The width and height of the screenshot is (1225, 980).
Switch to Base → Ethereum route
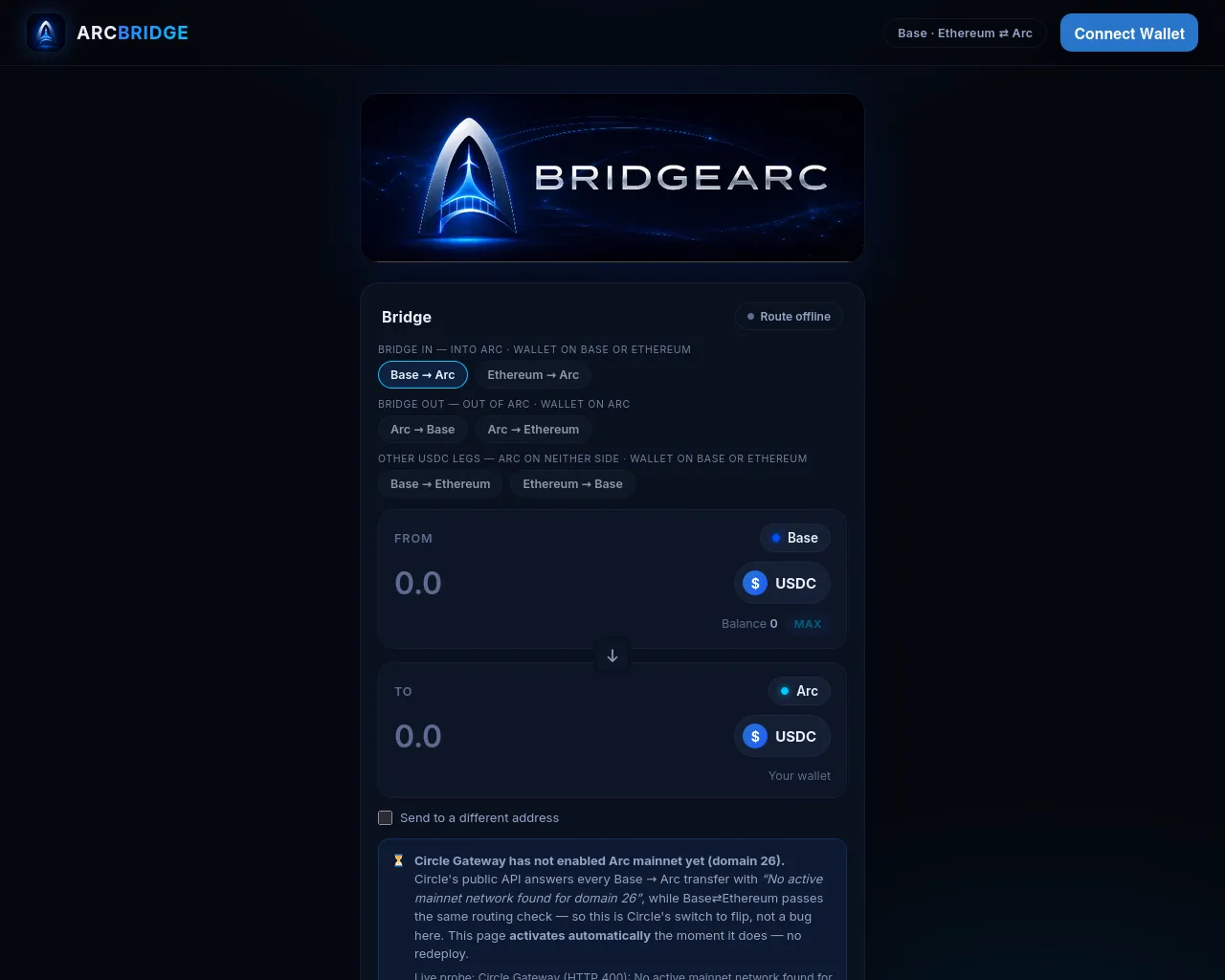[x=440, y=483]
